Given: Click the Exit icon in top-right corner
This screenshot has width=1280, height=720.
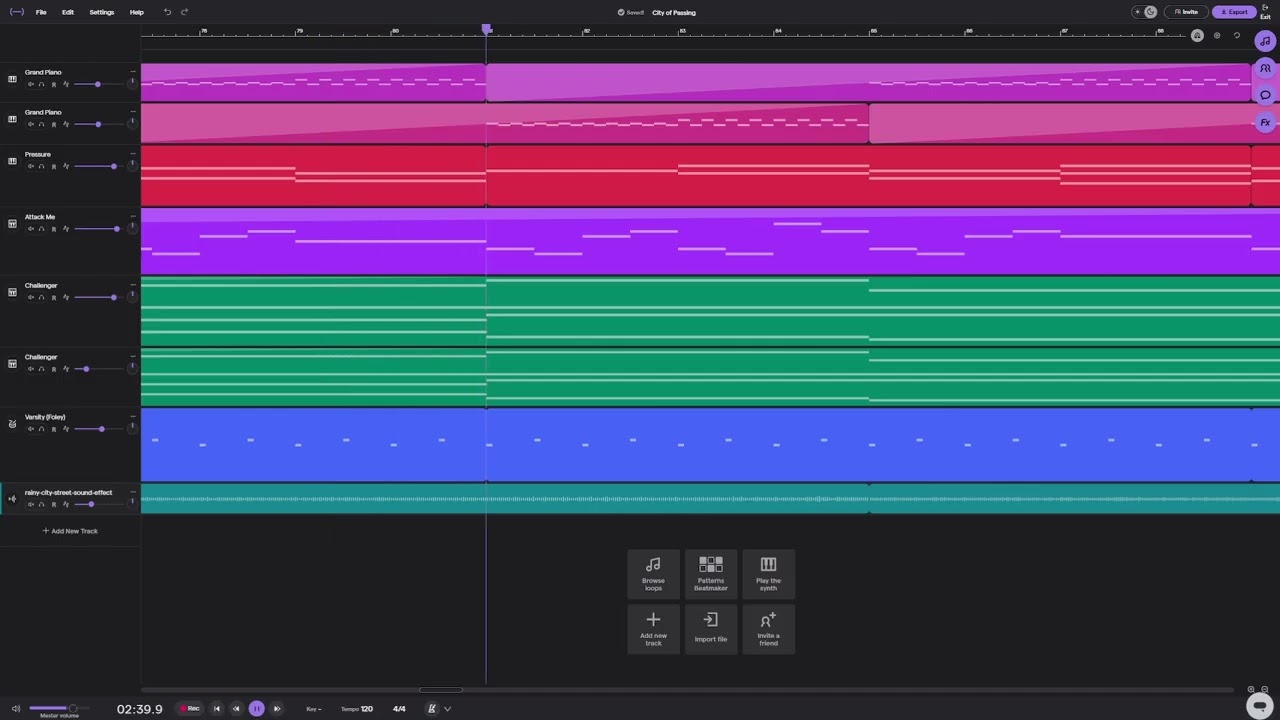Looking at the screenshot, I should point(1266,11).
